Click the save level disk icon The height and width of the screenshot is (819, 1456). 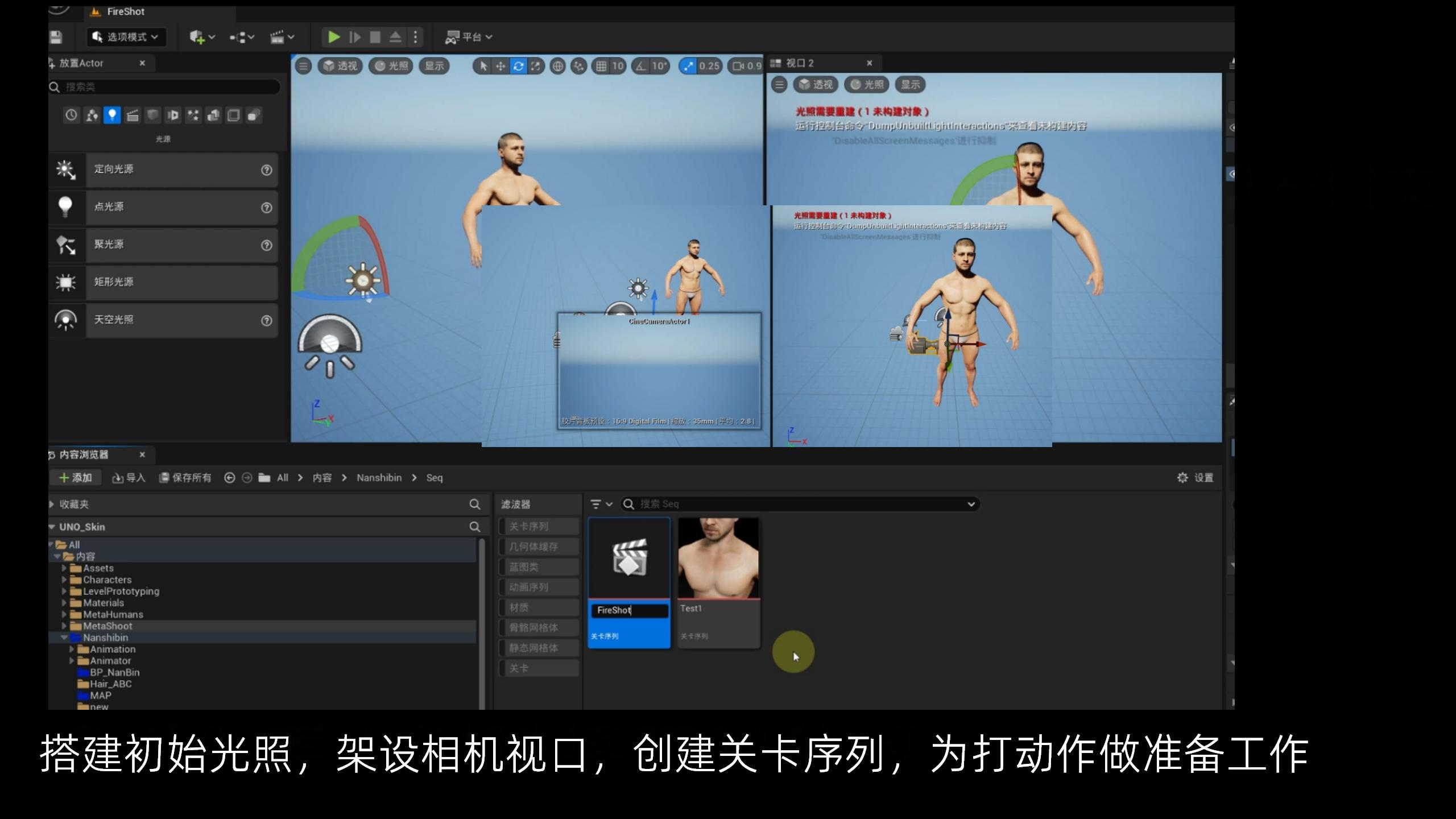tap(56, 38)
